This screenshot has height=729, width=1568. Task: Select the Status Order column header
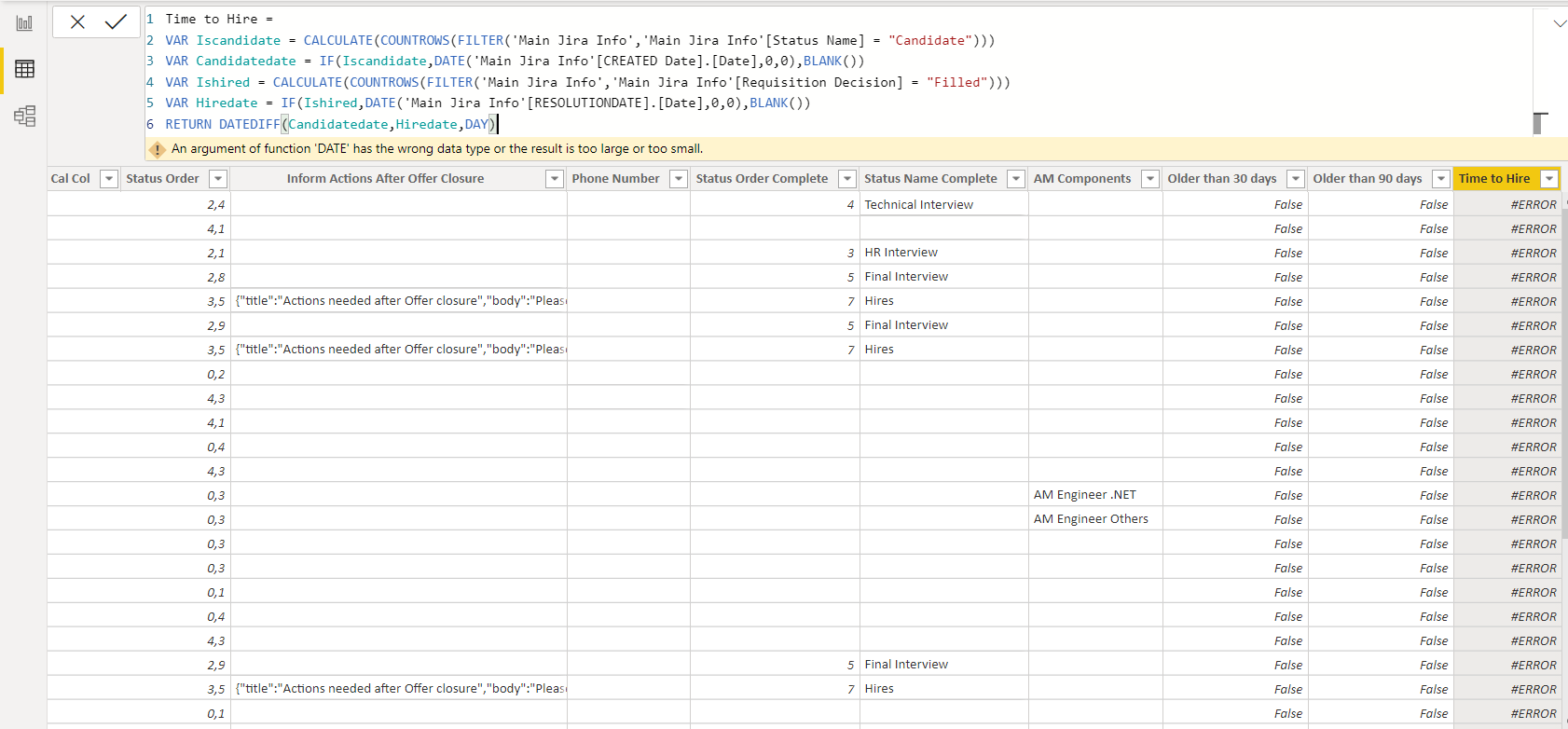[x=163, y=179]
